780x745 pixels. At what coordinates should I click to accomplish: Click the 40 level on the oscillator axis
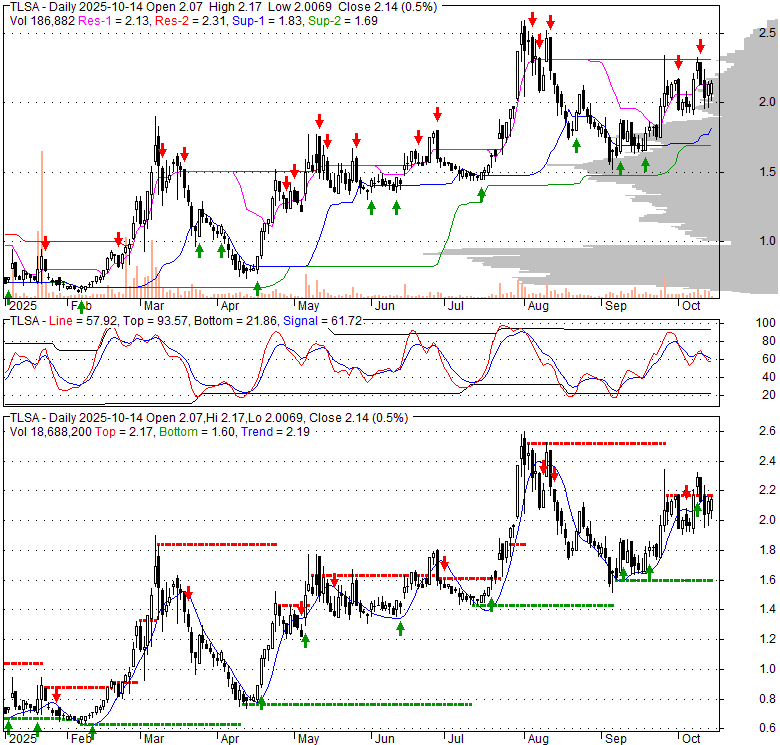[x=769, y=377]
